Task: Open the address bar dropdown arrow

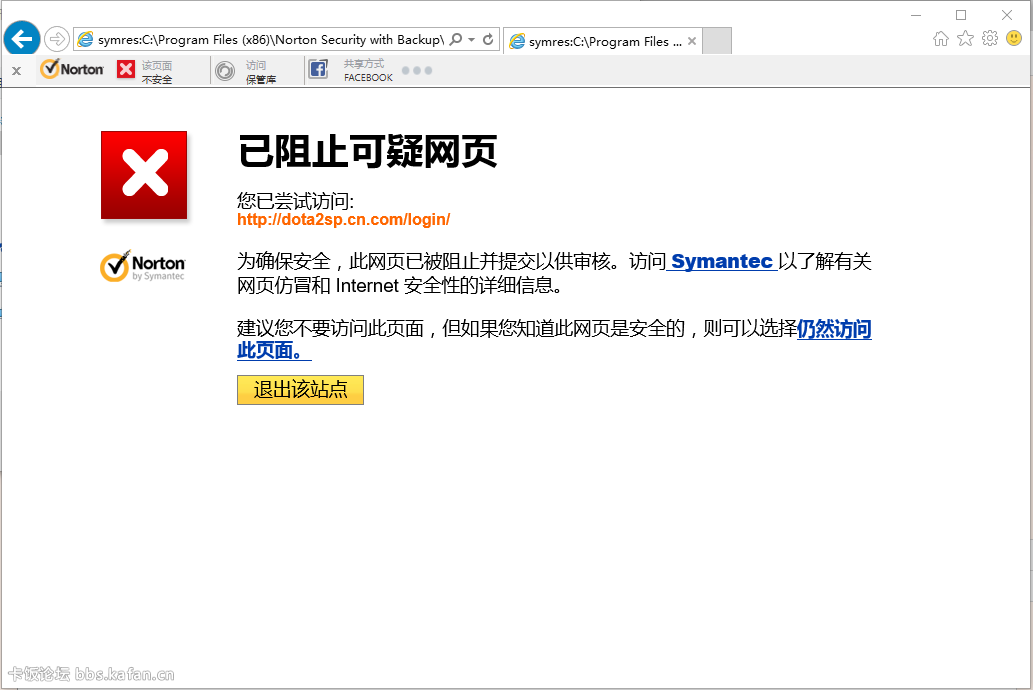Action: pyautogui.click(x=472, y=40)
